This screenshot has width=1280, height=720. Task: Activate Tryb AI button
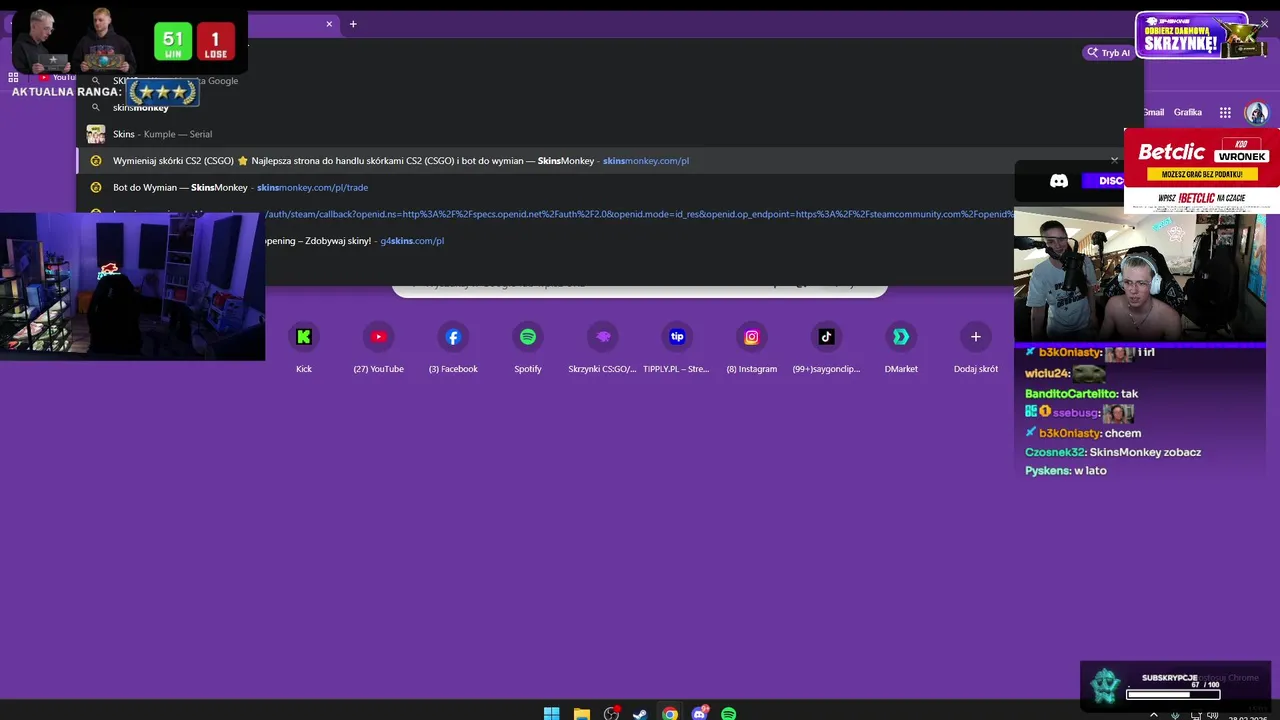click(x=1108, y=53)
